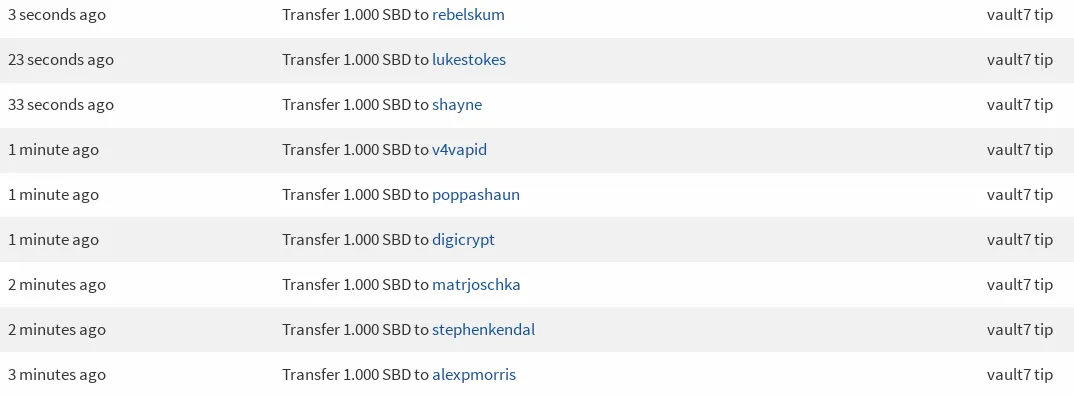
Task: Click the v4vapid recipient link
Action: click(x=460, y=149)
